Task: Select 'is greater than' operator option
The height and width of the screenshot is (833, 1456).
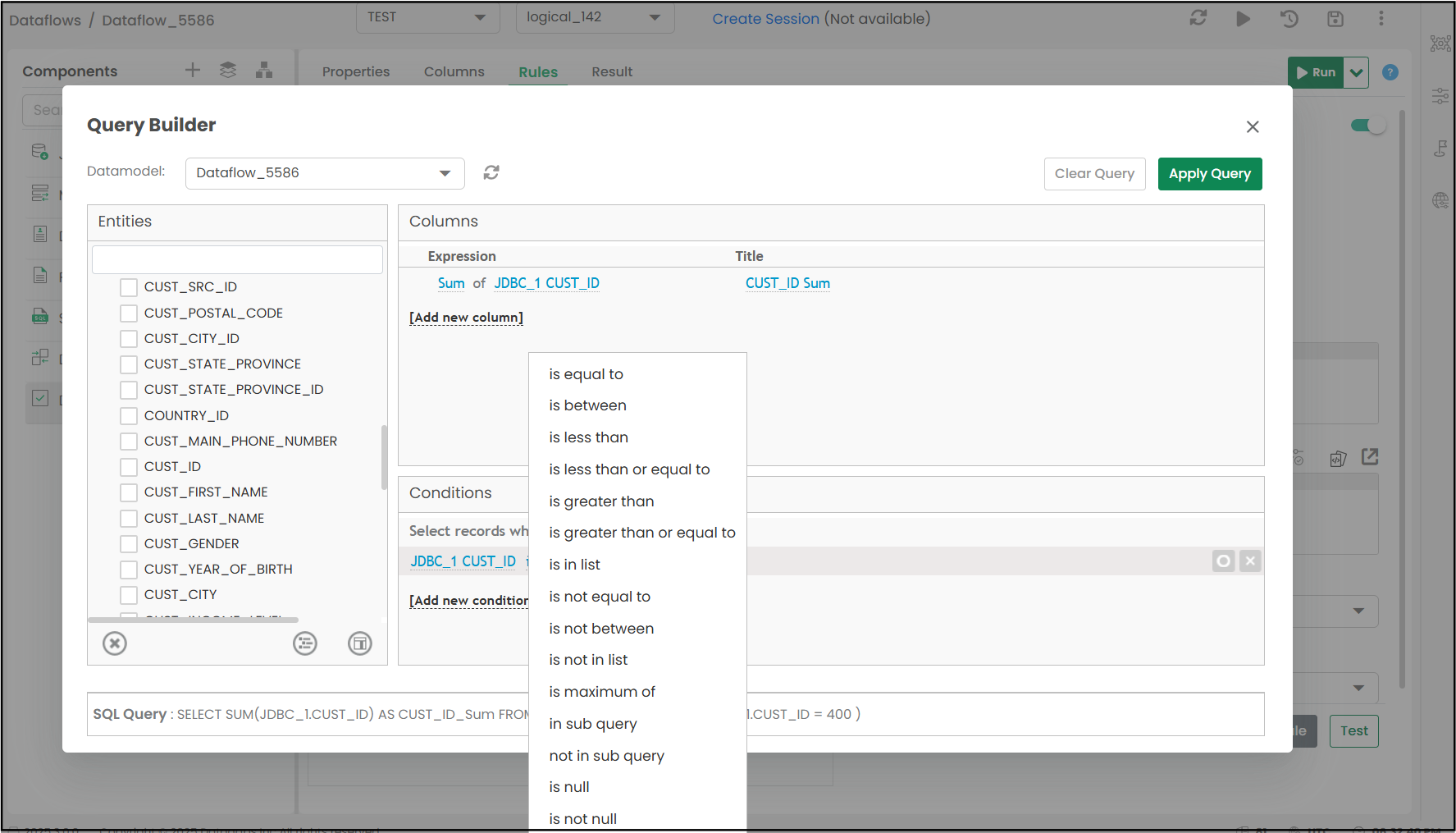Action: click(601, 501)
